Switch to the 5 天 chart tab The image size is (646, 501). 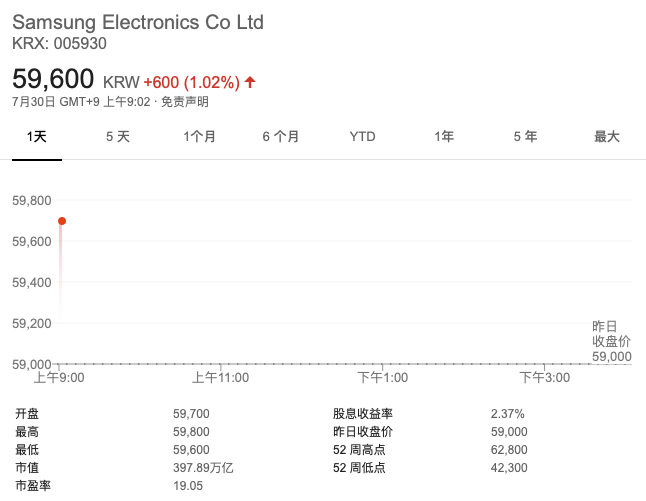(118, 136)
